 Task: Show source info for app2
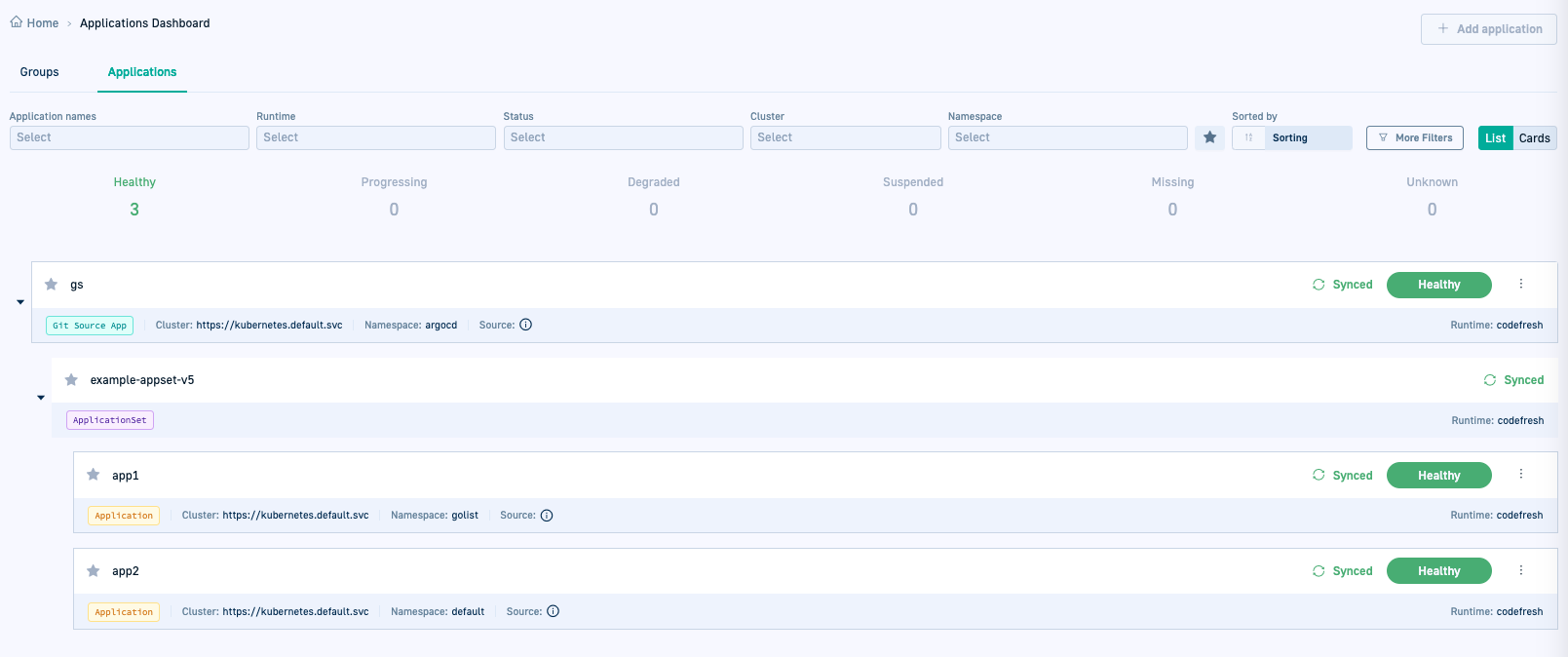pos(553,611)
